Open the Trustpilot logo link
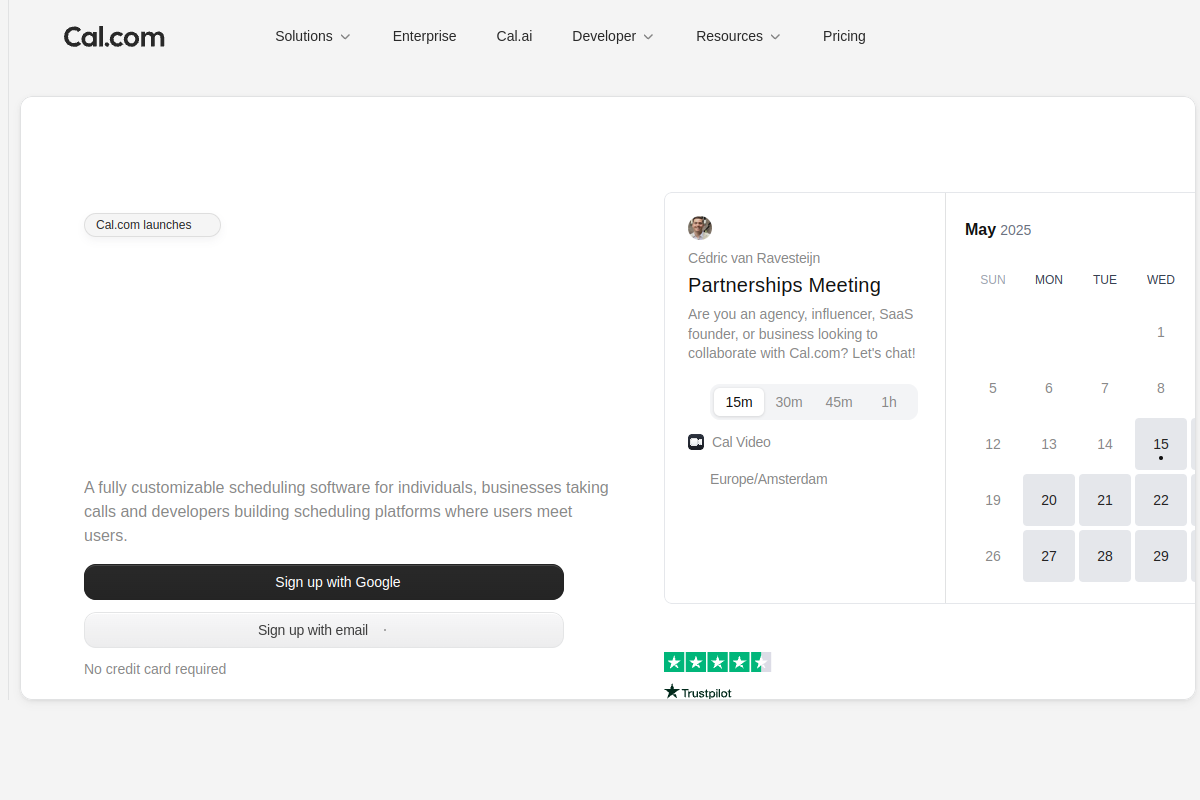The image size is (1200, 800). point(698,692)
